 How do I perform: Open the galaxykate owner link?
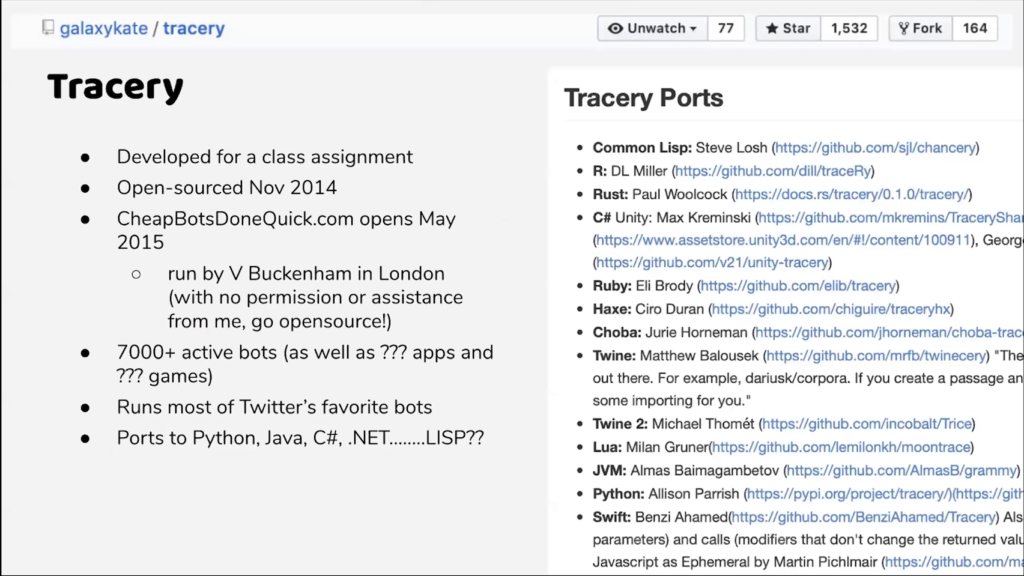104,28
